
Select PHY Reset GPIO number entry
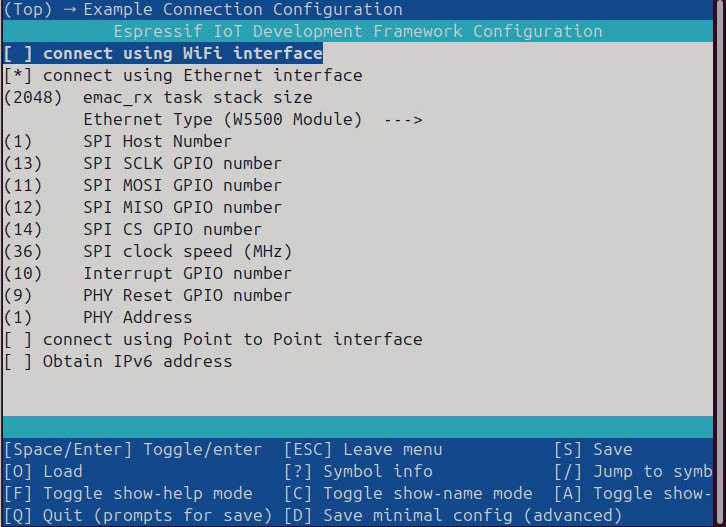click(187, 296)
